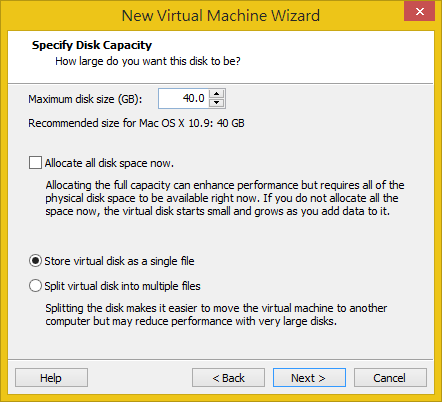Click the 'Allocating the full capacity' description paragraph
The height and width of the screenshot is (402, 442).
pyautogui.click(x=225, y=198)
